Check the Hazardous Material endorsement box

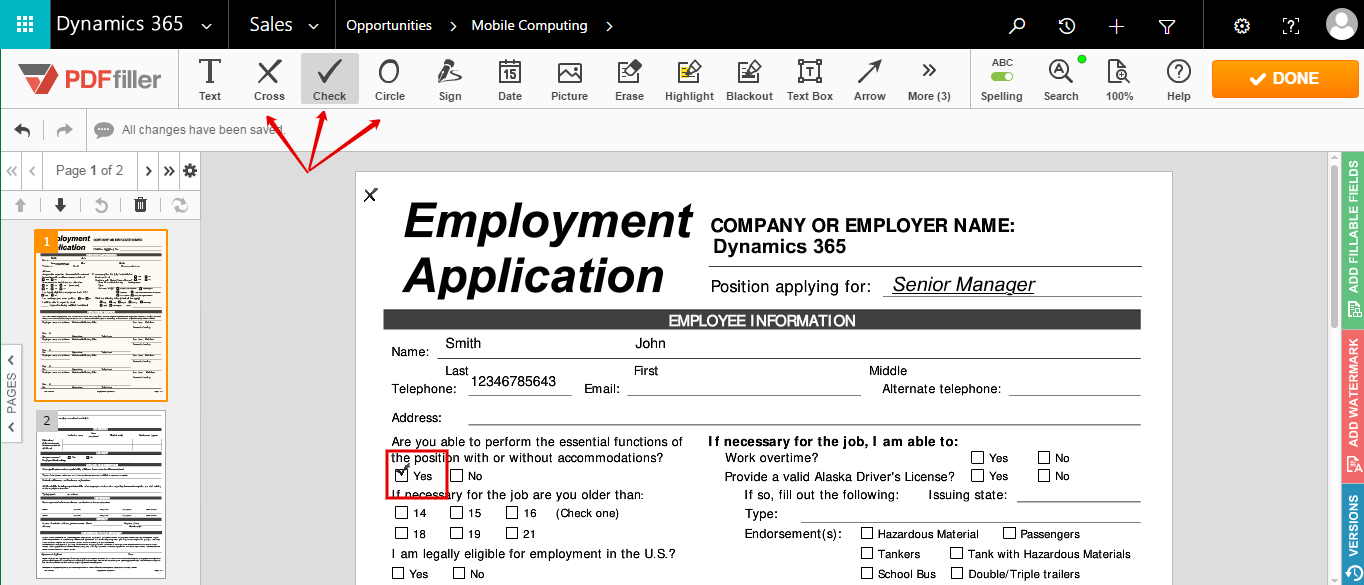point(867,534)
